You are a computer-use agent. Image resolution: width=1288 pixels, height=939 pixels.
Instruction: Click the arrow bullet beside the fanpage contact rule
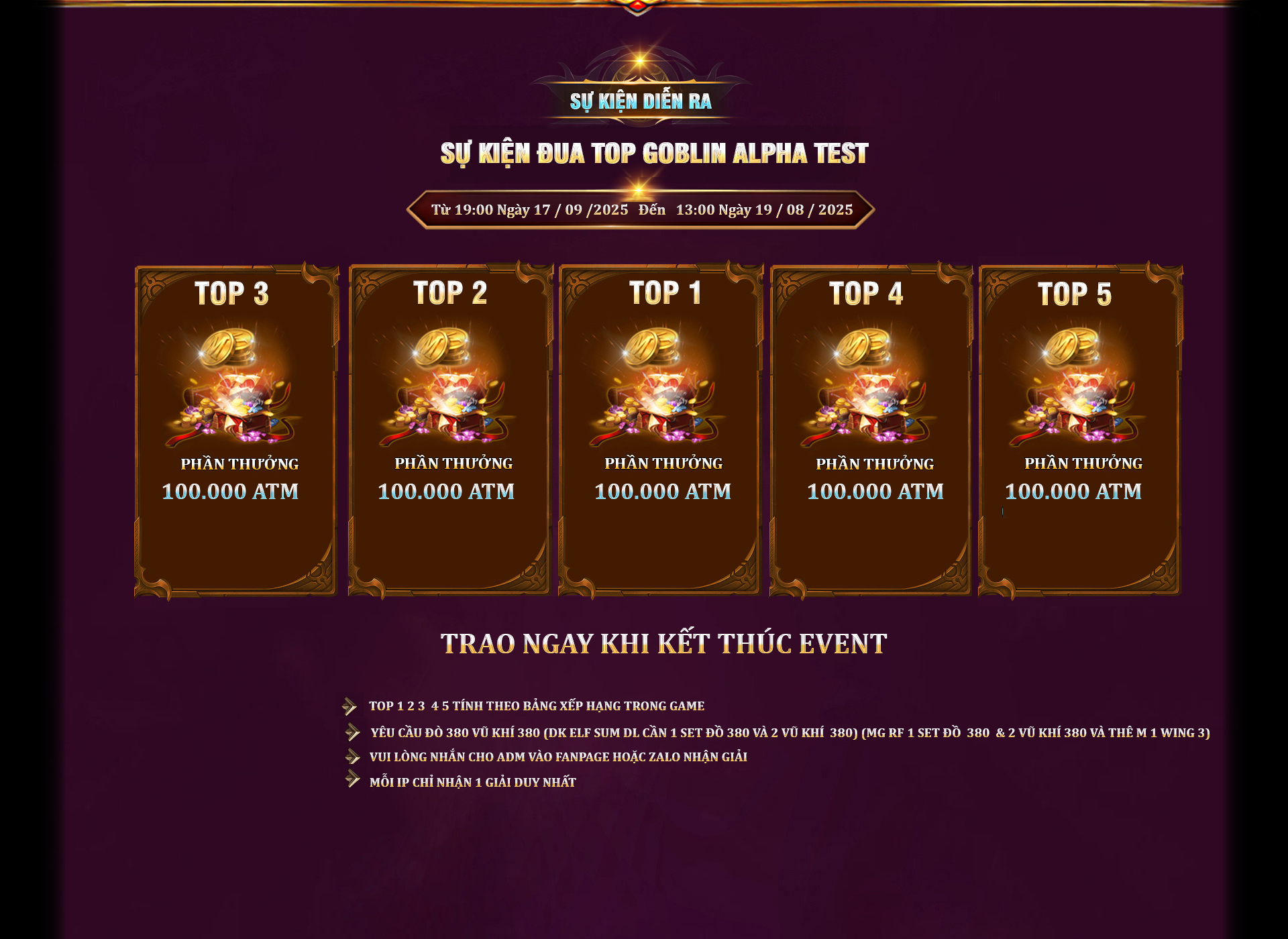click(352, 757)
